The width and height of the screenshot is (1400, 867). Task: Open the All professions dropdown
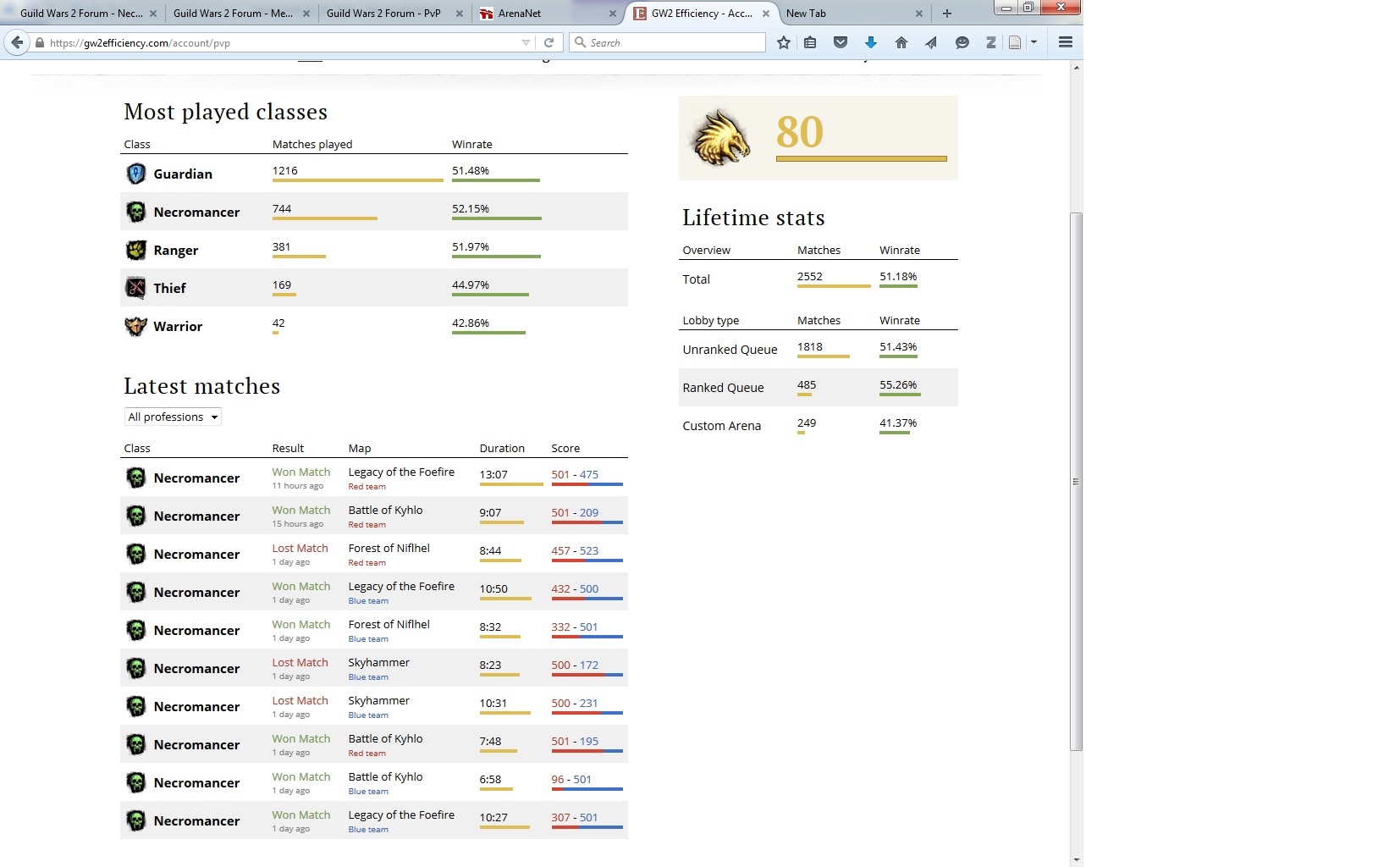pyautogui.click(x=173, y=417)
